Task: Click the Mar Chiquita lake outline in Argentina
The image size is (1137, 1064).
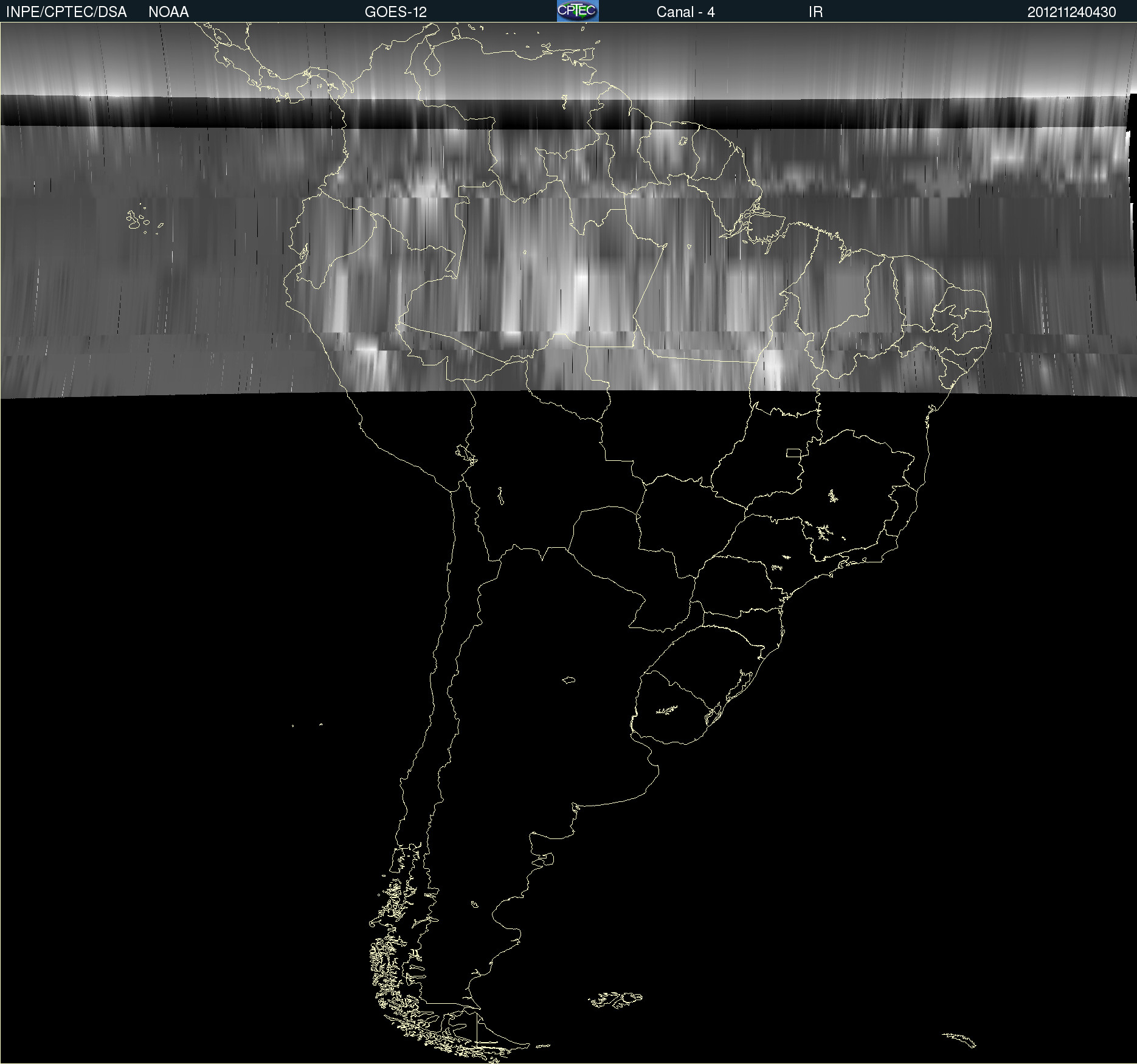Action: point(568,680)
